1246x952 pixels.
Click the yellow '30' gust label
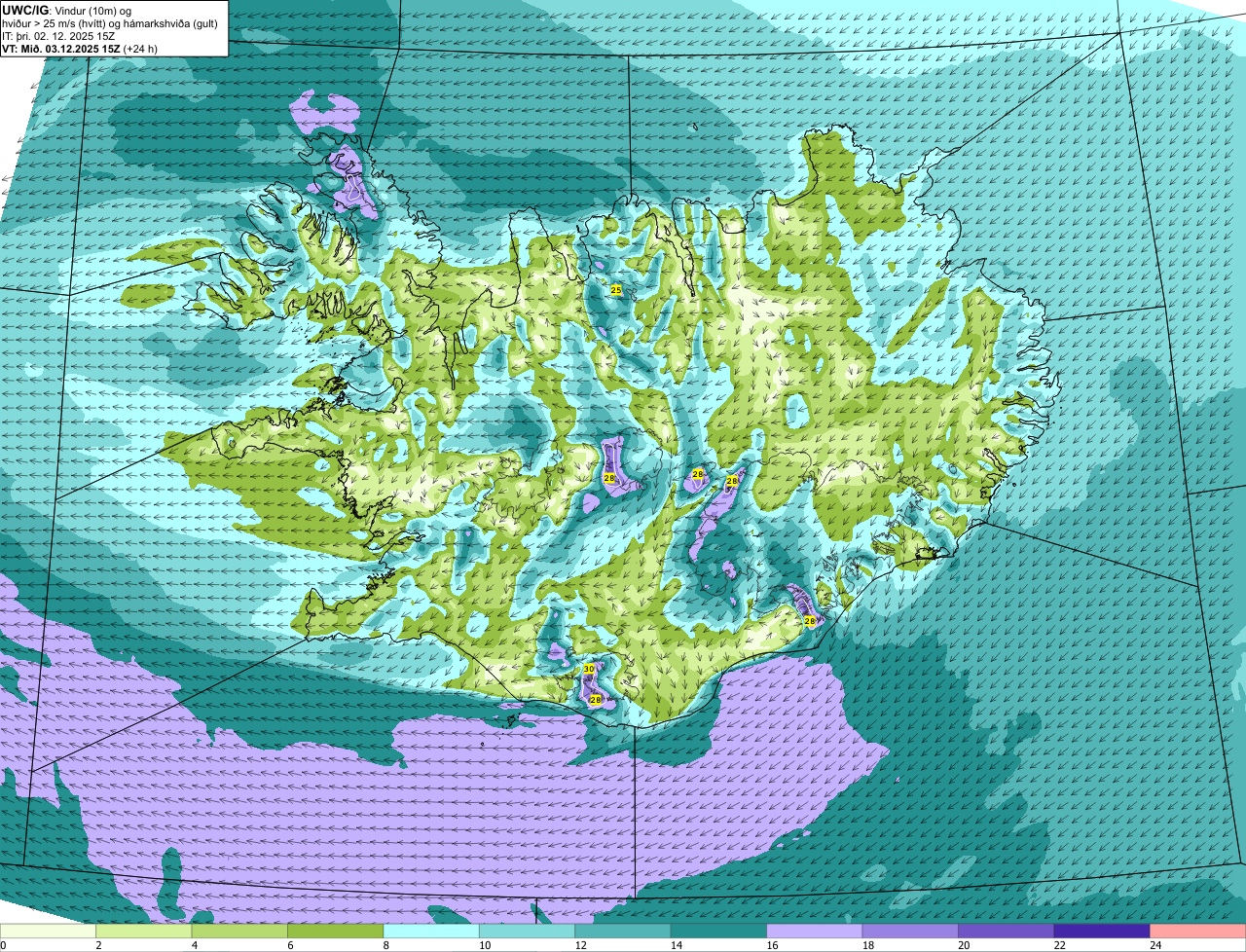point(589,670)
